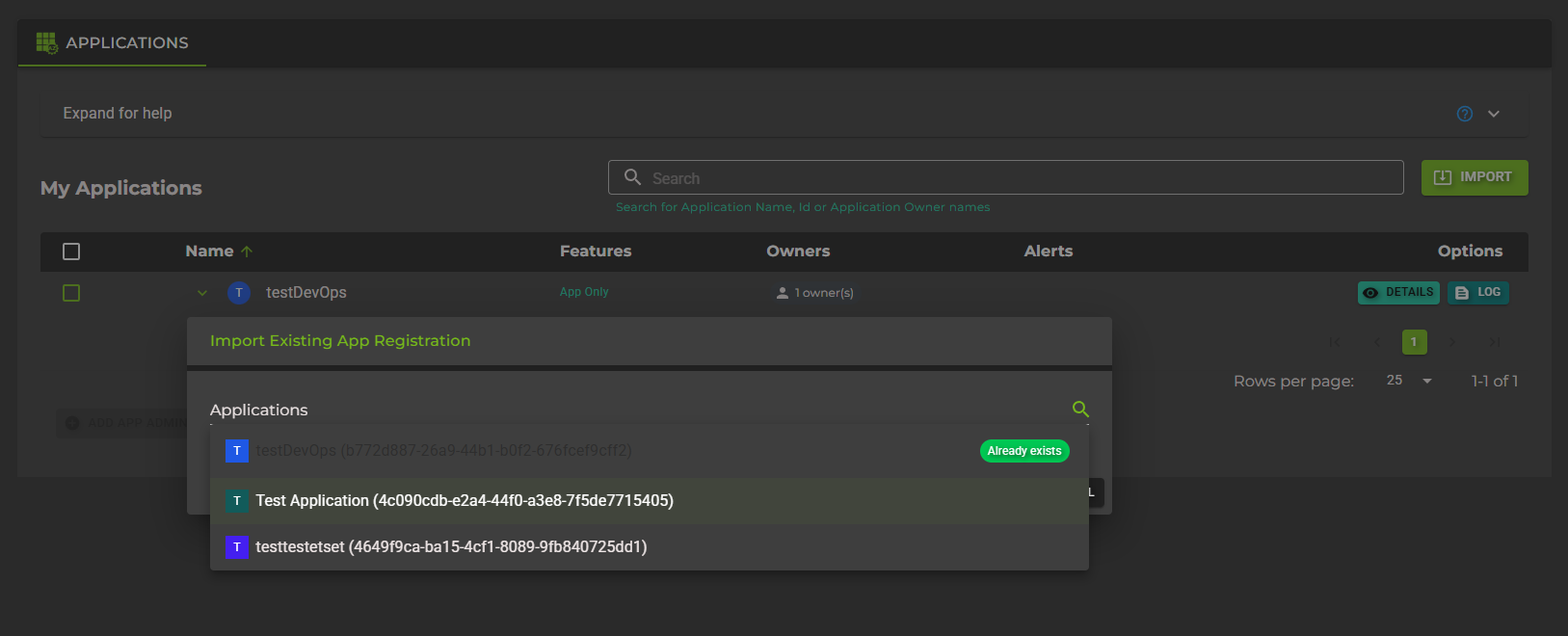Open the Rows per page dropdown
The width and height of the screenshot is (1568, 636).
pos(1426,381)
